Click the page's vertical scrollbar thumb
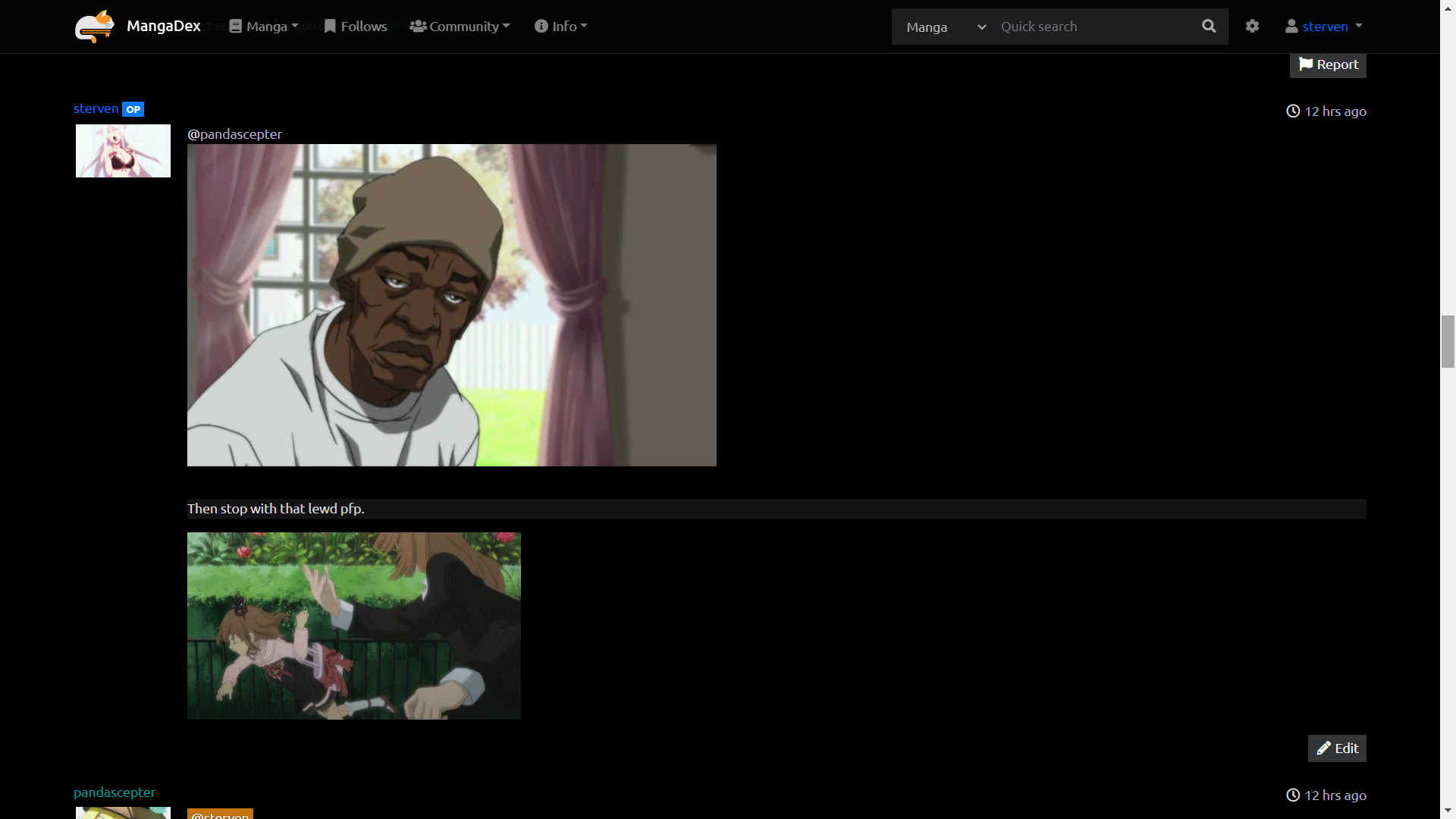This screenshot has height=819, width=1456. [1448, 341]
